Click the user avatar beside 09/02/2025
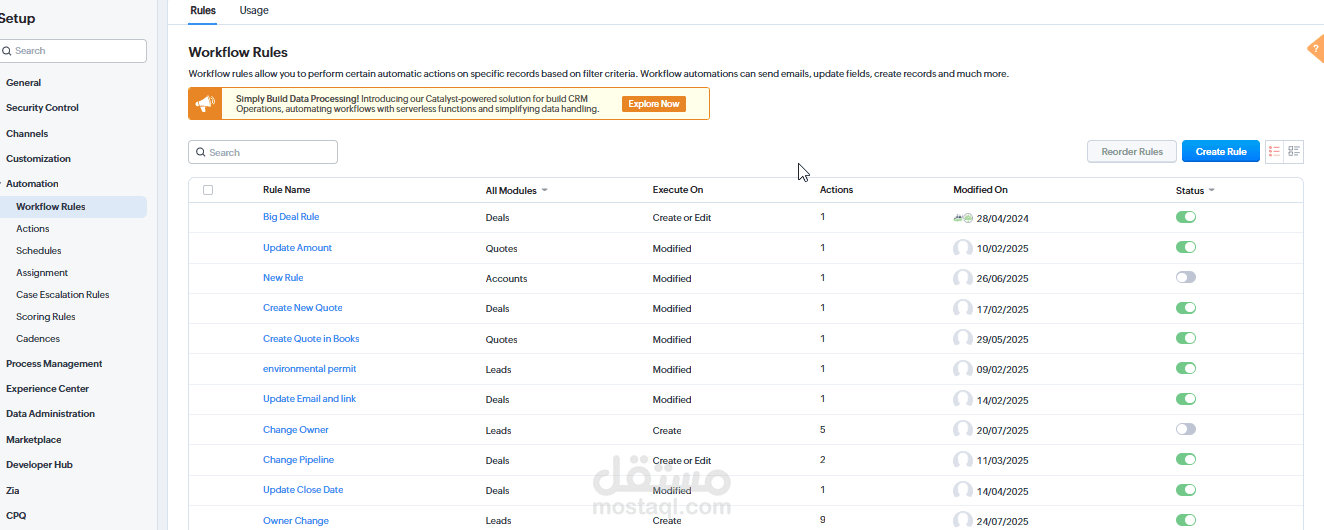 [x=963, y=369]
